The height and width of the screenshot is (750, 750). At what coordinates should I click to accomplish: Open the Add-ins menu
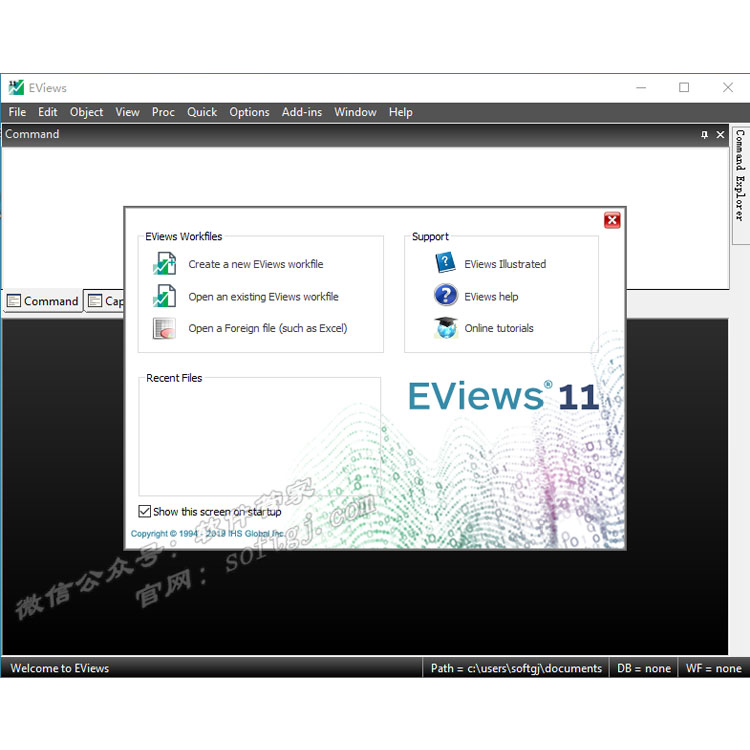click(x=302, y=112)
